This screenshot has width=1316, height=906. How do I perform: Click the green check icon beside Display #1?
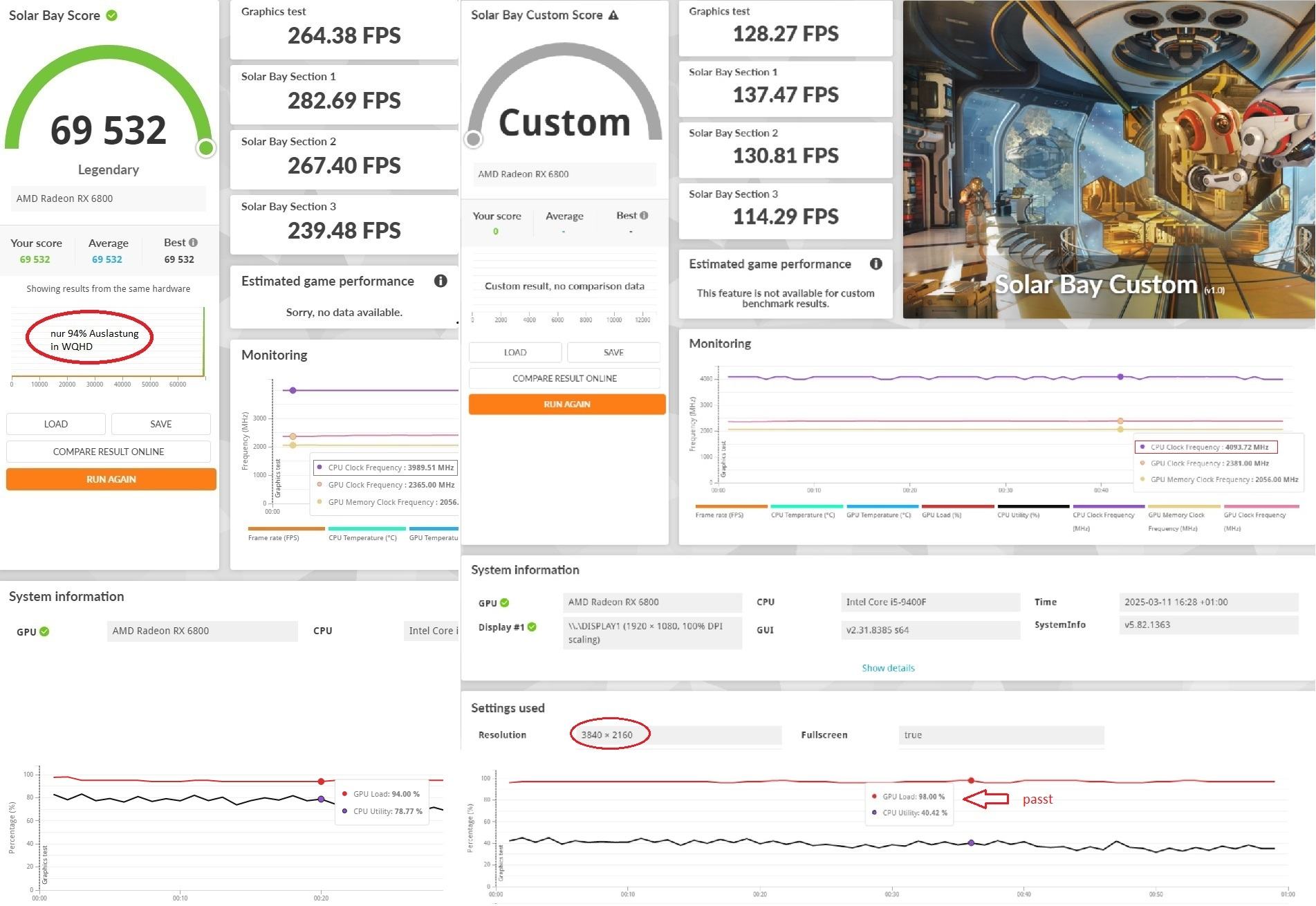pos(532,627)
